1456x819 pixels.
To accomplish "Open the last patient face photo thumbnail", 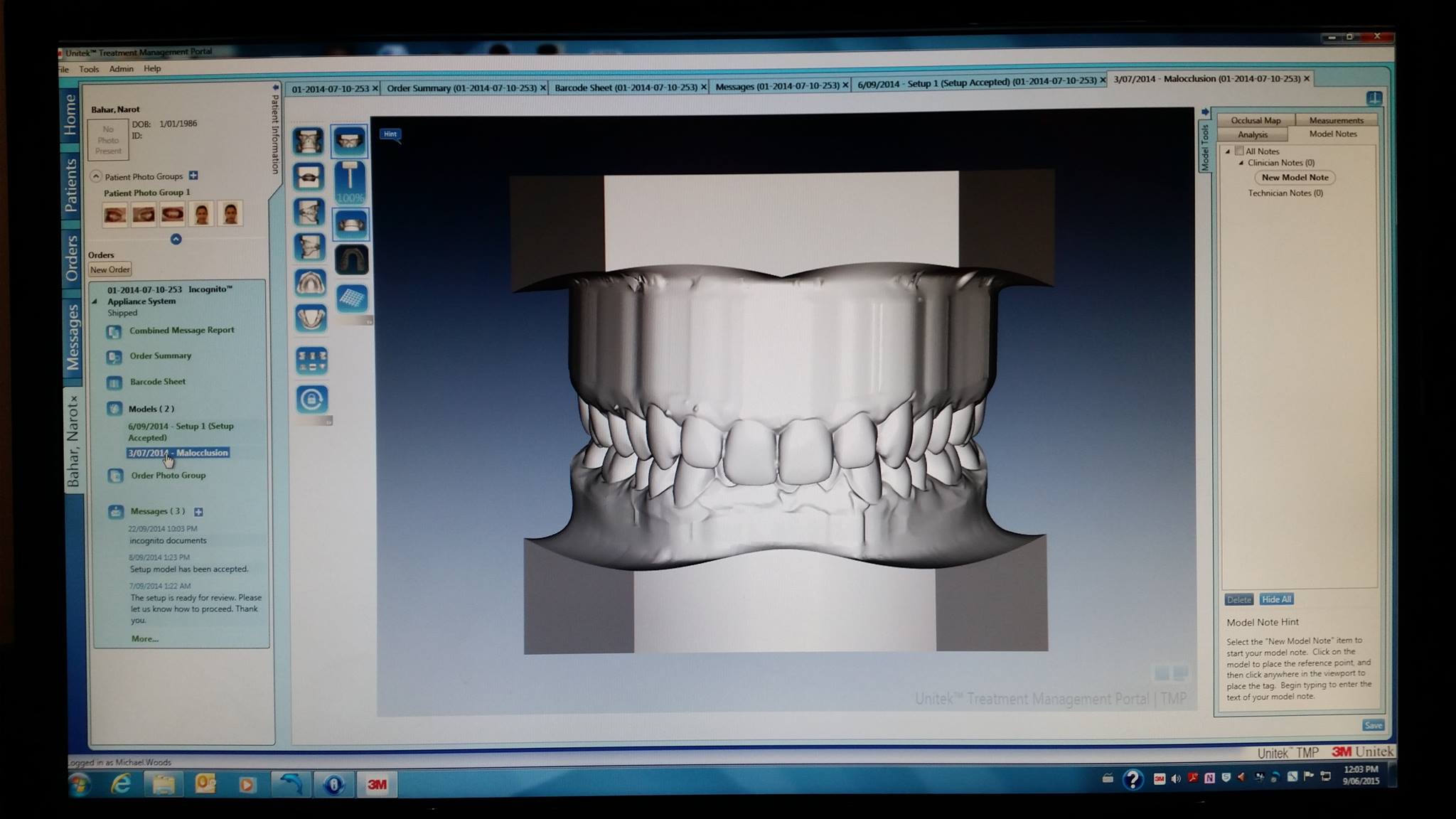I will click(230, 213).
